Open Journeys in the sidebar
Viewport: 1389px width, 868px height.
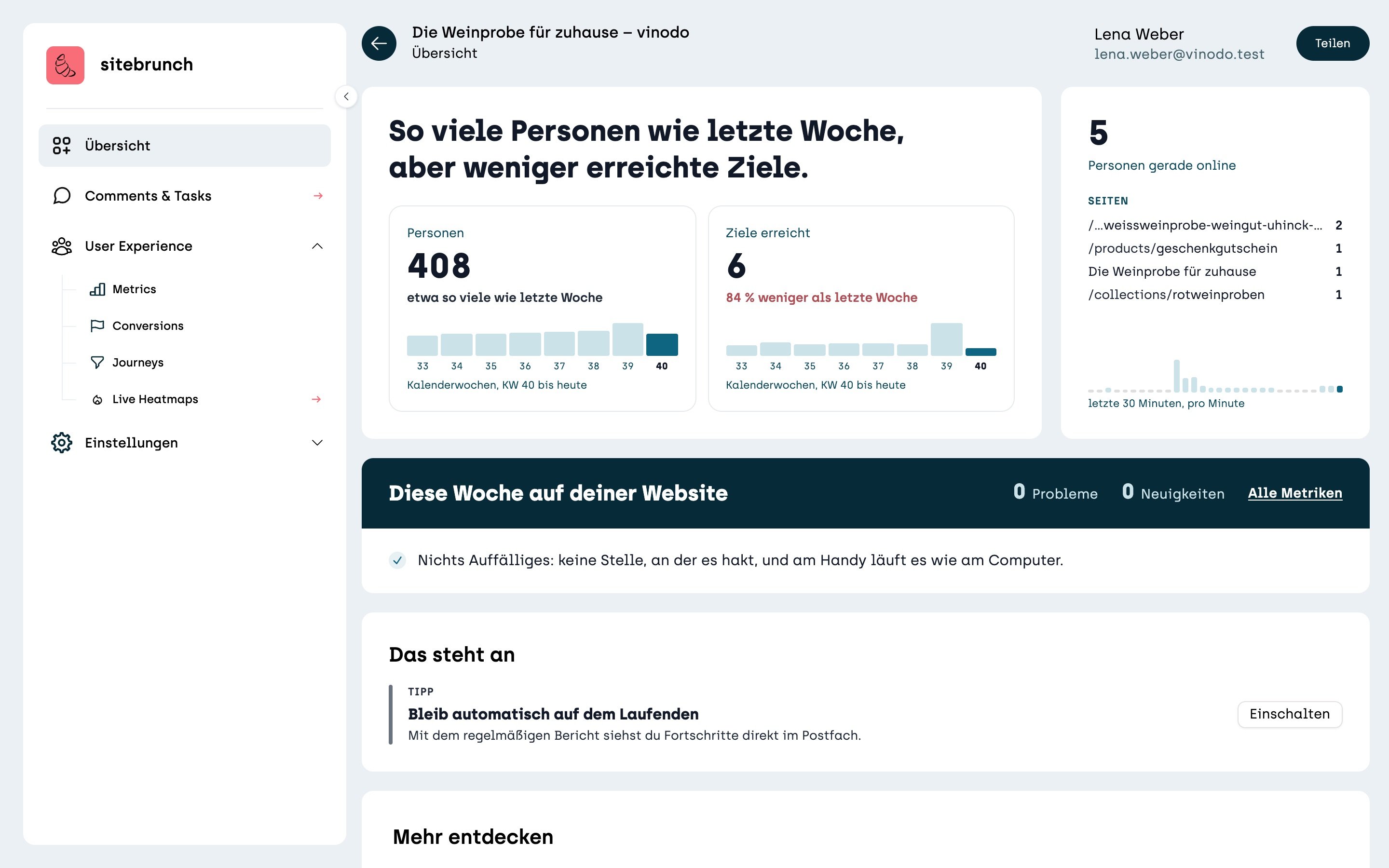point(138,363)
